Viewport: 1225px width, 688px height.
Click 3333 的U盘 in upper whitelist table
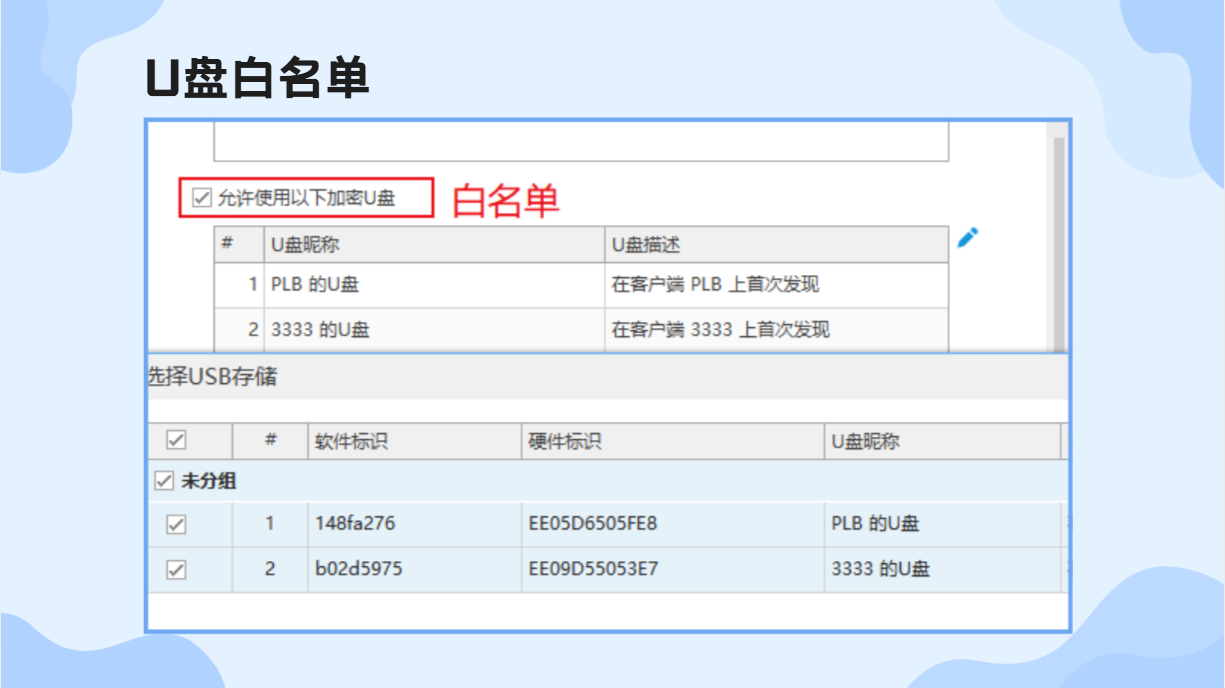point(320,330)
